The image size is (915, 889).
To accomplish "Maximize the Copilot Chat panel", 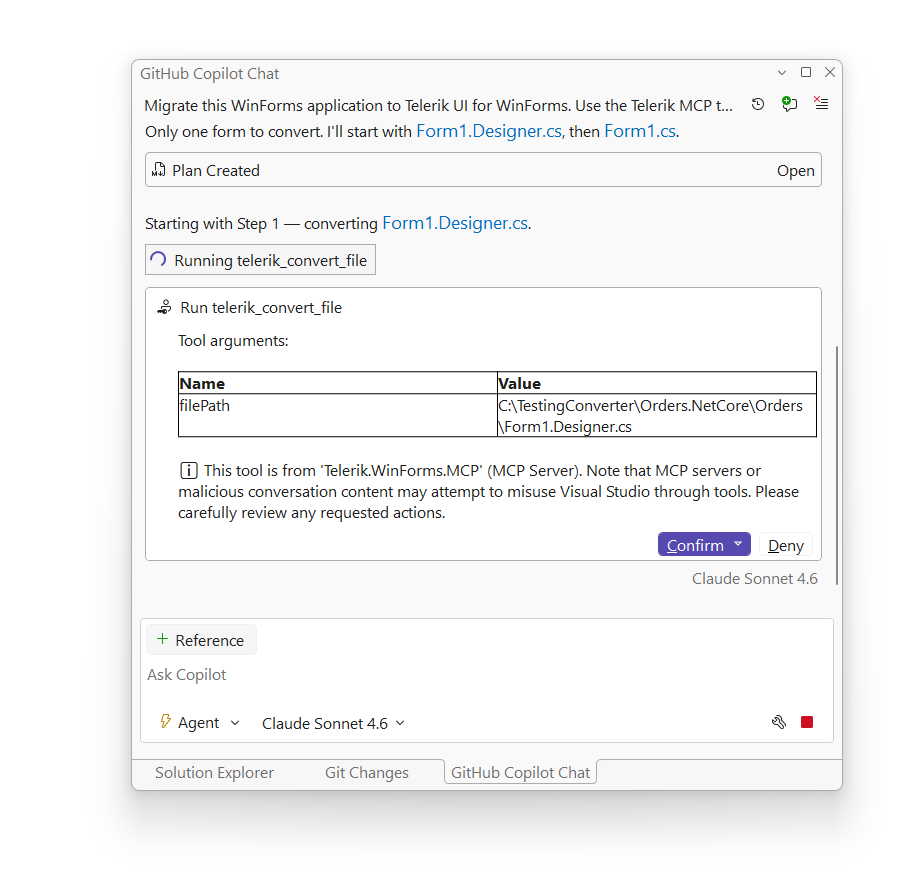I will 806,72.
